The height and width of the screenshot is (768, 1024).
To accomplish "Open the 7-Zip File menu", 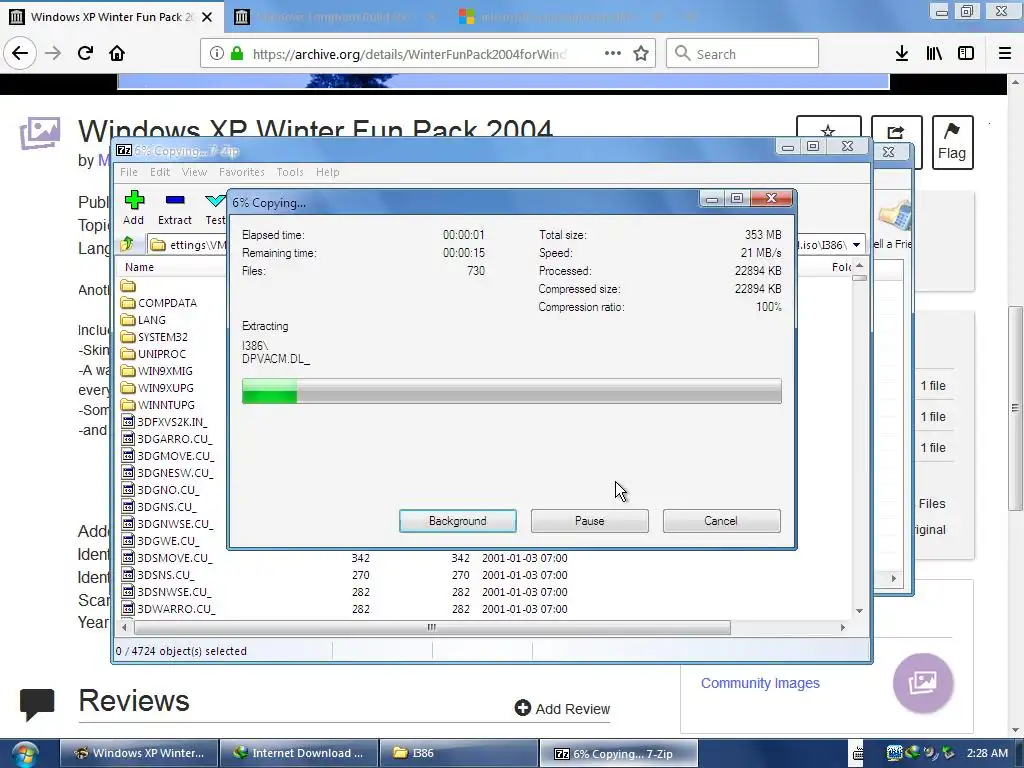I will 129,172.
